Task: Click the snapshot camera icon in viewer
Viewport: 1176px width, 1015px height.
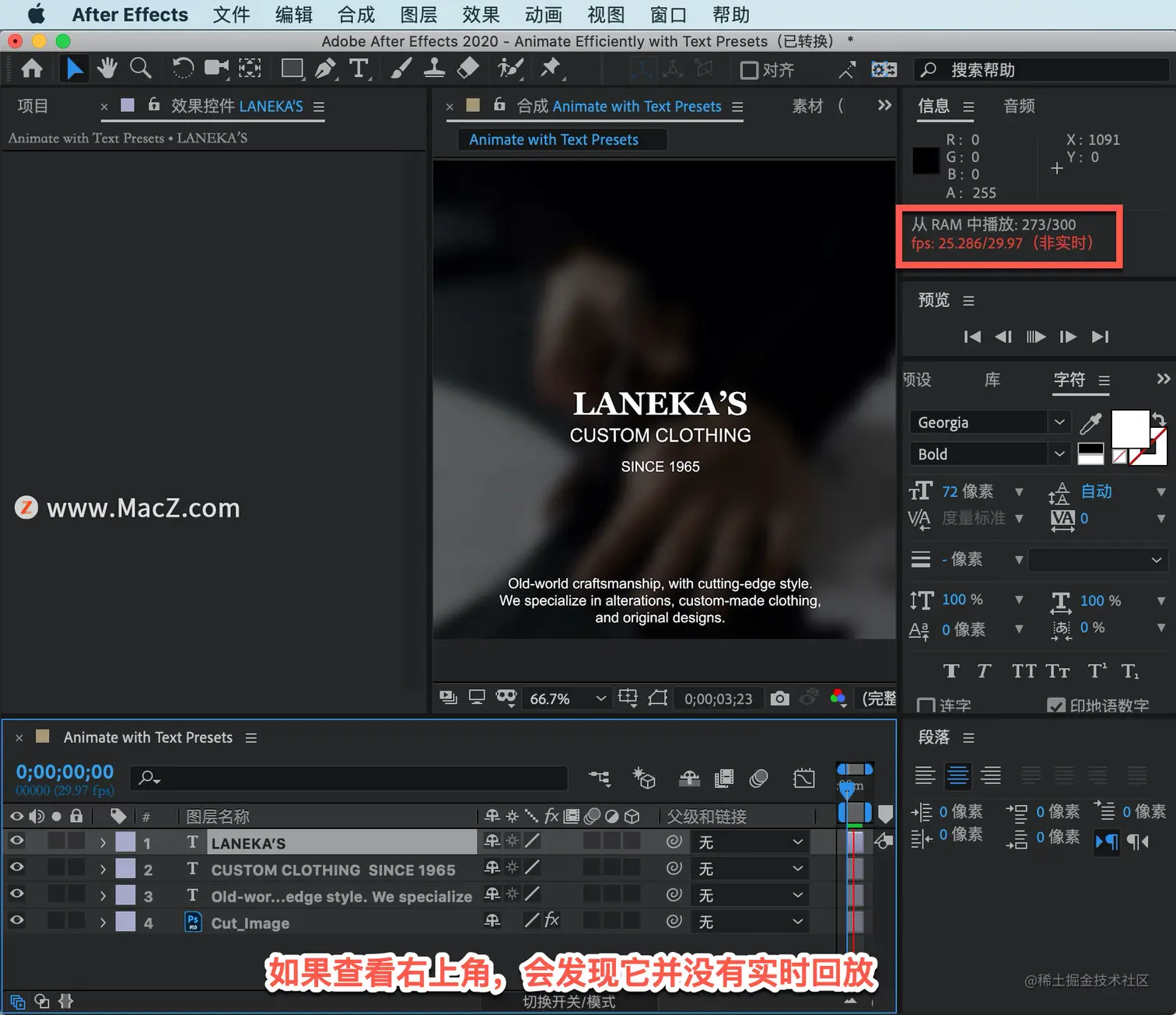Action: click(x=779, y=698)
